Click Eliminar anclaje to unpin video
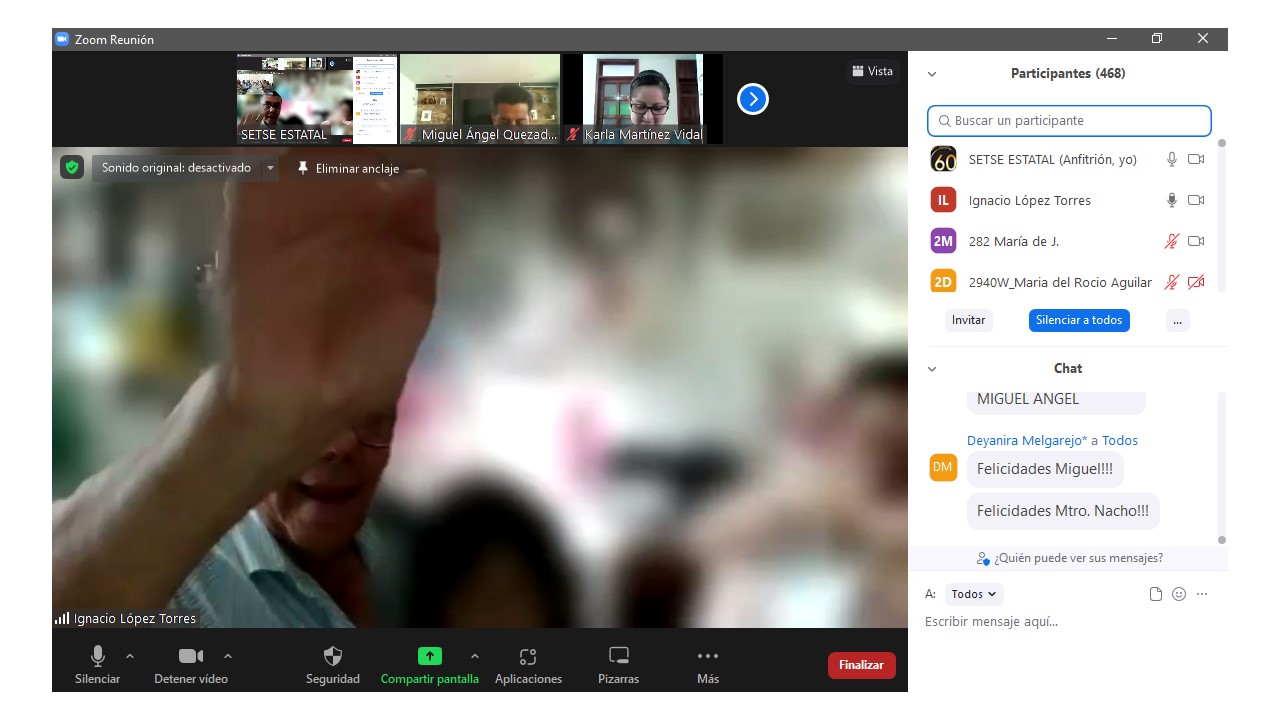Screen dimensions: 1280x720 coord(348,168)
